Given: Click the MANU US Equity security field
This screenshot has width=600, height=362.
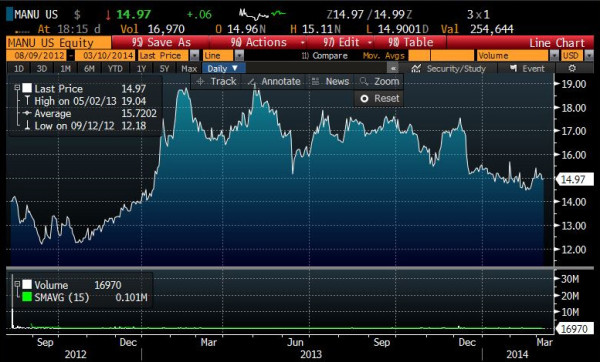Looking at the screenshot, I should [x=59, y=42].
